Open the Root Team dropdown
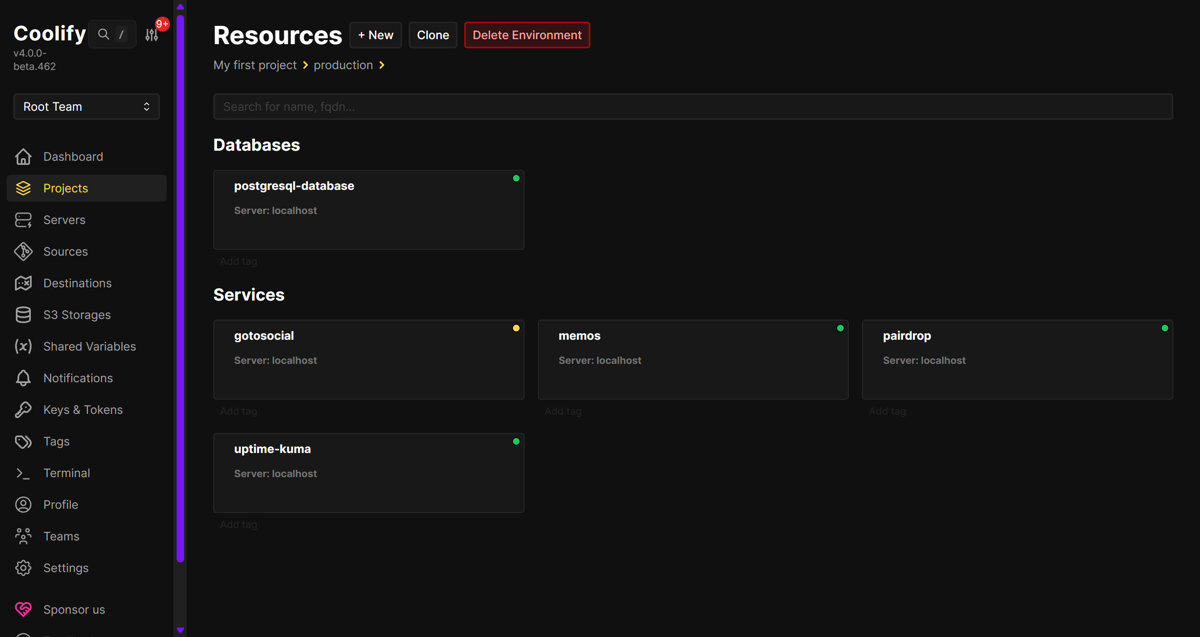1200x637 pixels. [x=86, y=107]
